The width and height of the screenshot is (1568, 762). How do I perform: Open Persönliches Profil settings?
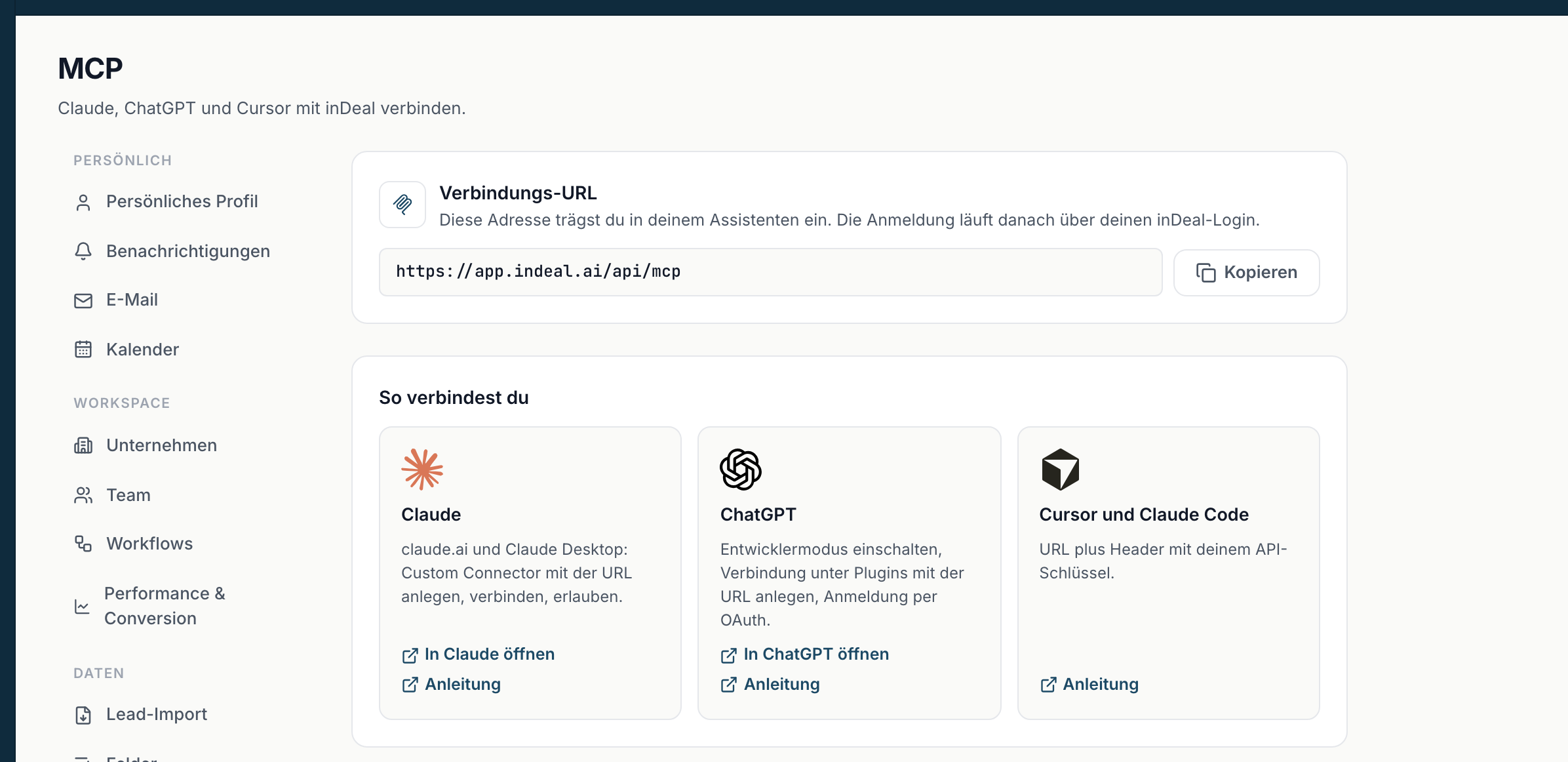[182, 201]
